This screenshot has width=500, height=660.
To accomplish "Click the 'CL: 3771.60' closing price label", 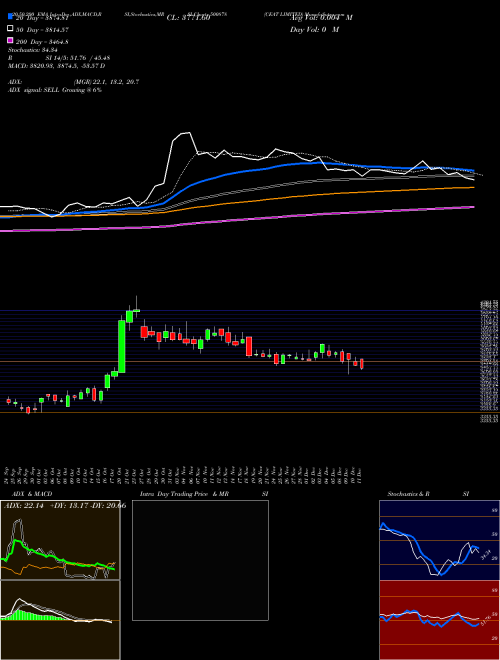I will click(x=188, y=18).
